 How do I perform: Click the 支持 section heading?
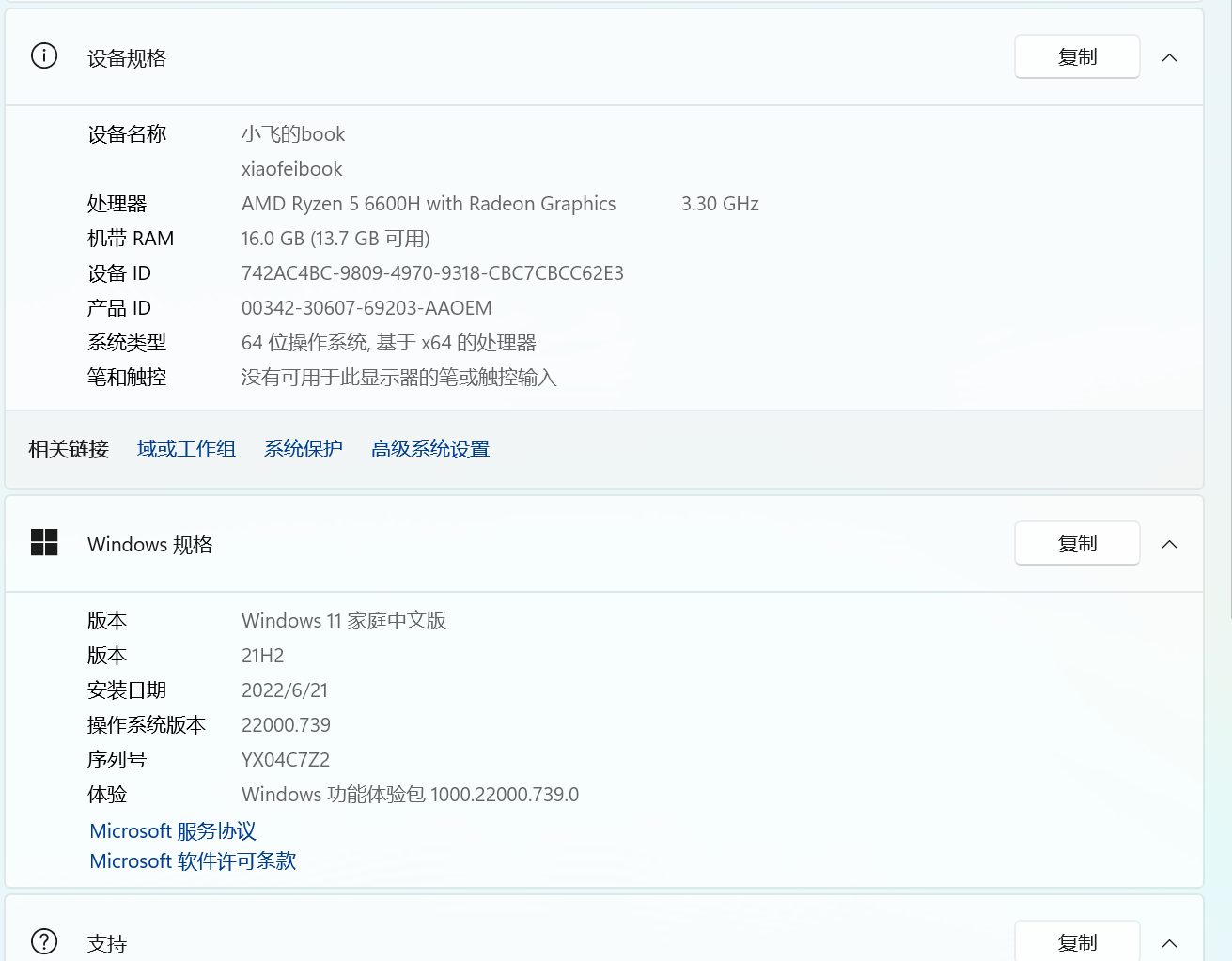107,943
